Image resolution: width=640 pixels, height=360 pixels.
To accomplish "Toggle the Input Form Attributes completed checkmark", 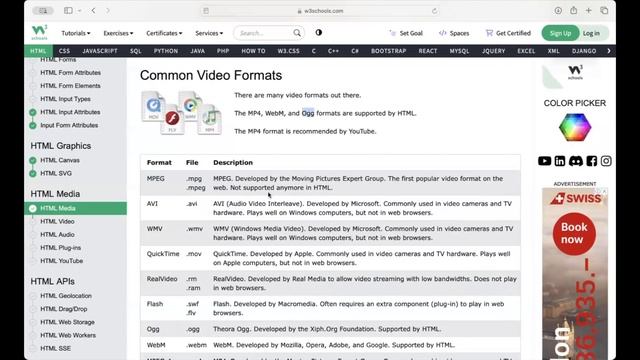I will pos(33,125).
